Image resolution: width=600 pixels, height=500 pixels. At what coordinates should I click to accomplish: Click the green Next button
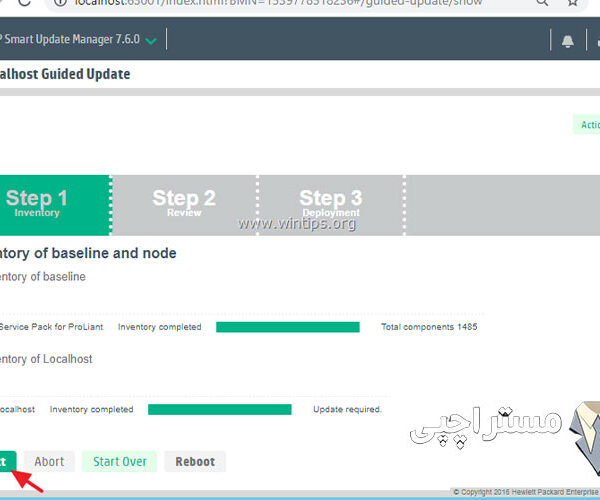tap(7, 461)
